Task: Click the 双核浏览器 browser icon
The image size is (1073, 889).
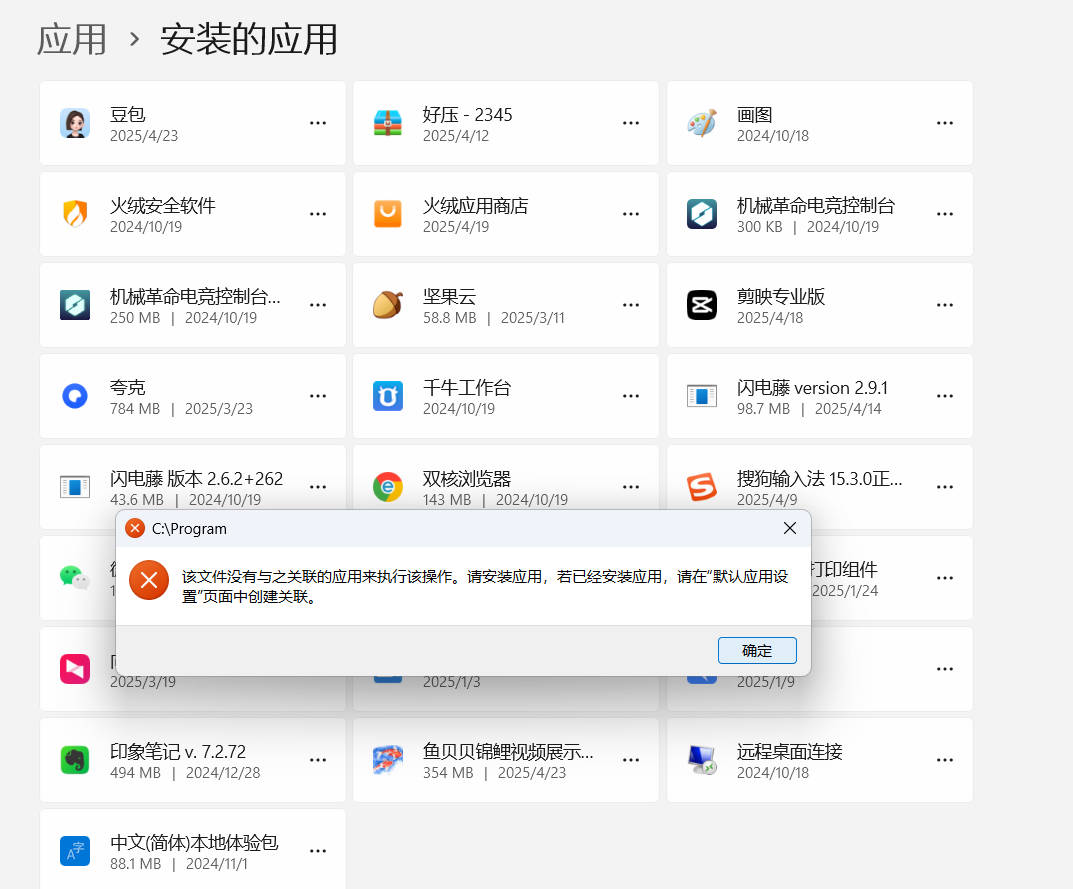Action: (387, 487)
